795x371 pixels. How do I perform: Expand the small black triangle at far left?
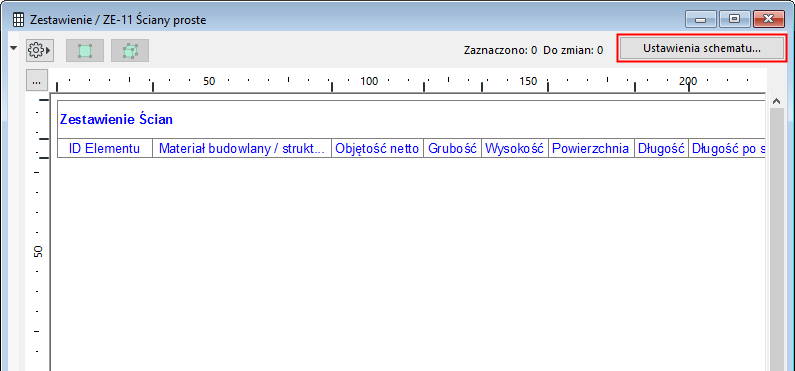[14, 48]
